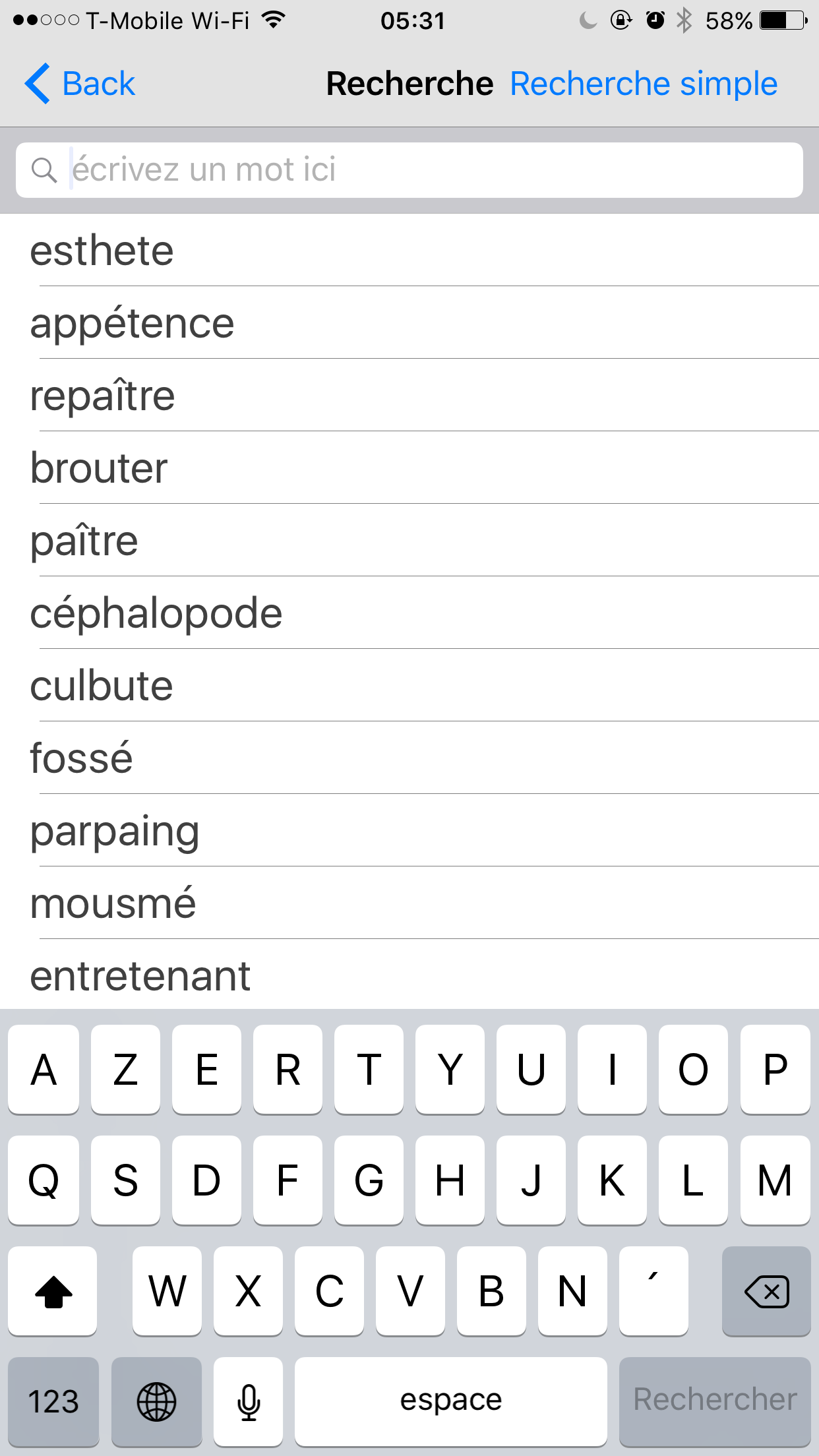Viewport: 819px width, 1456px height.
Task: Switch to the 123 numeric keyboard
Action: pos(53,1401)
